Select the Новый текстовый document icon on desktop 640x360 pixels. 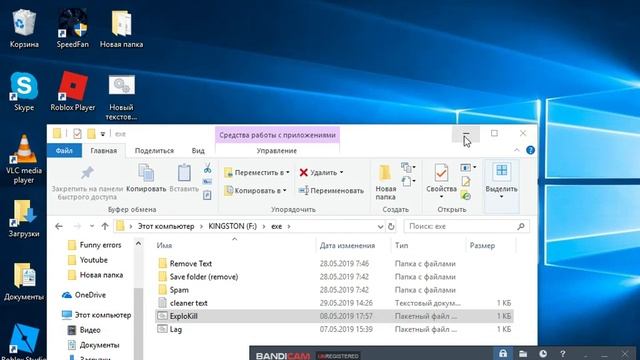(121, 97)
